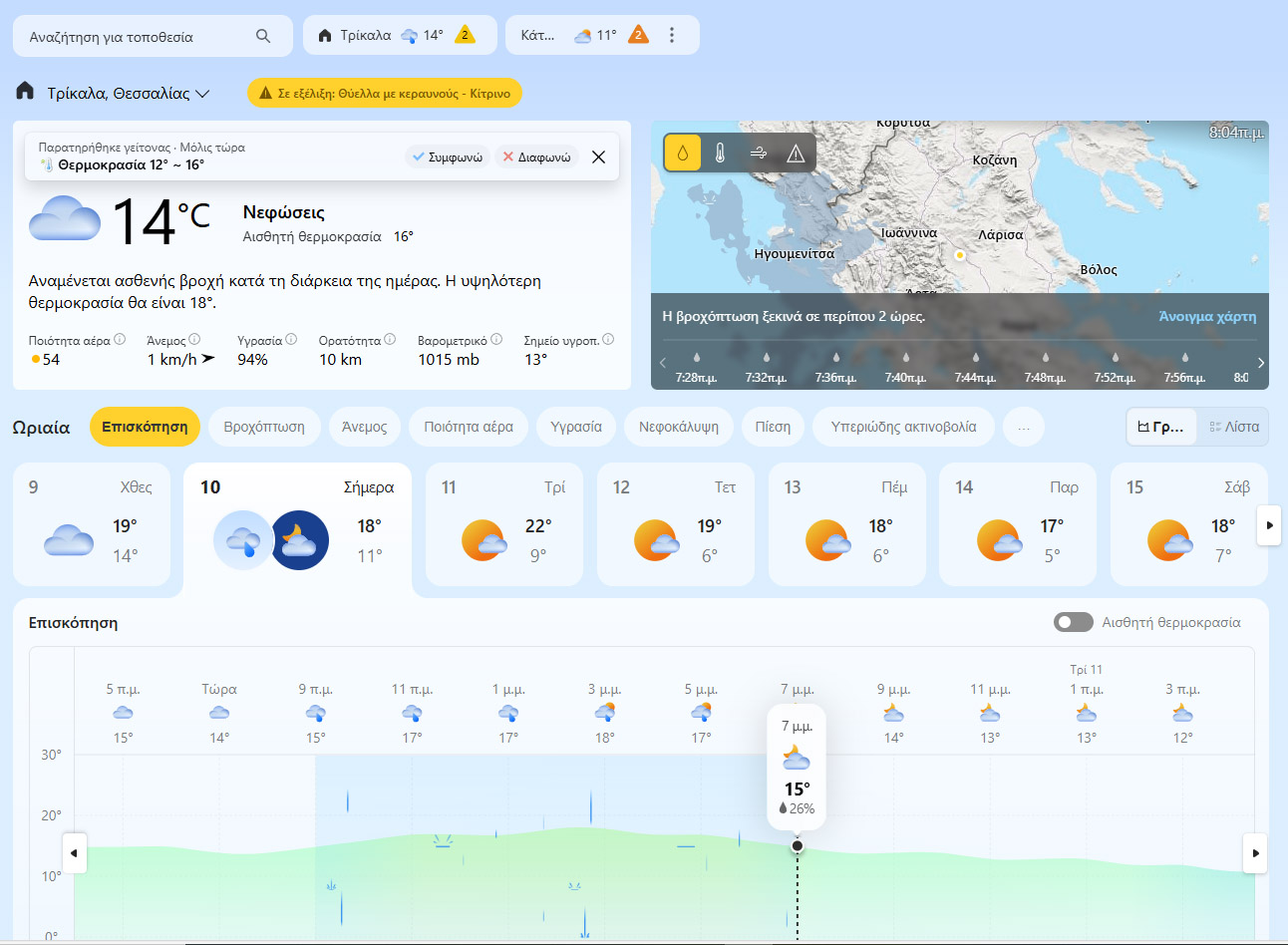Click the air quality info icon
Image resolution: width=1288 pixels, height=945 pixels.
tap(120, 340)
